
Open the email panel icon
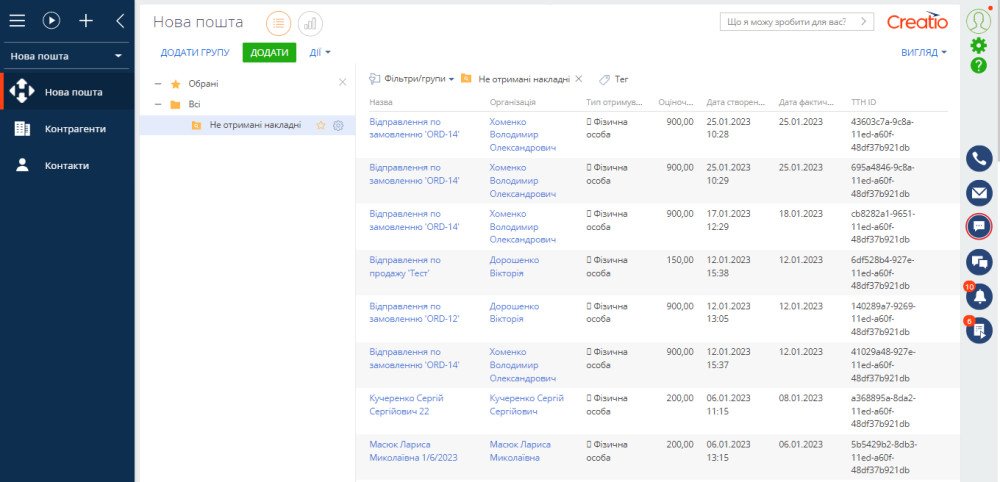point(979,193)
